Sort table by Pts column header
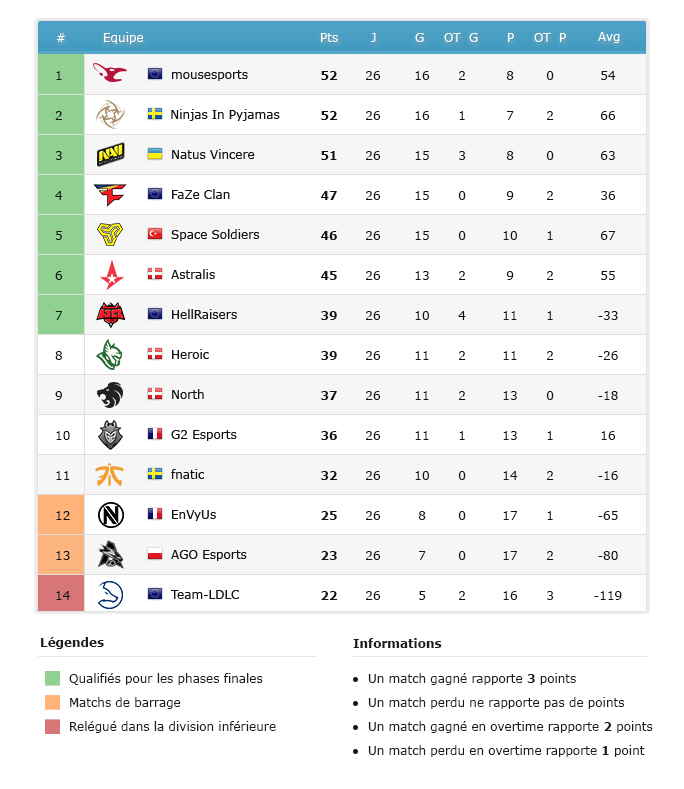The width and height of the screenshot is (684, 789). tap(329, 38)
